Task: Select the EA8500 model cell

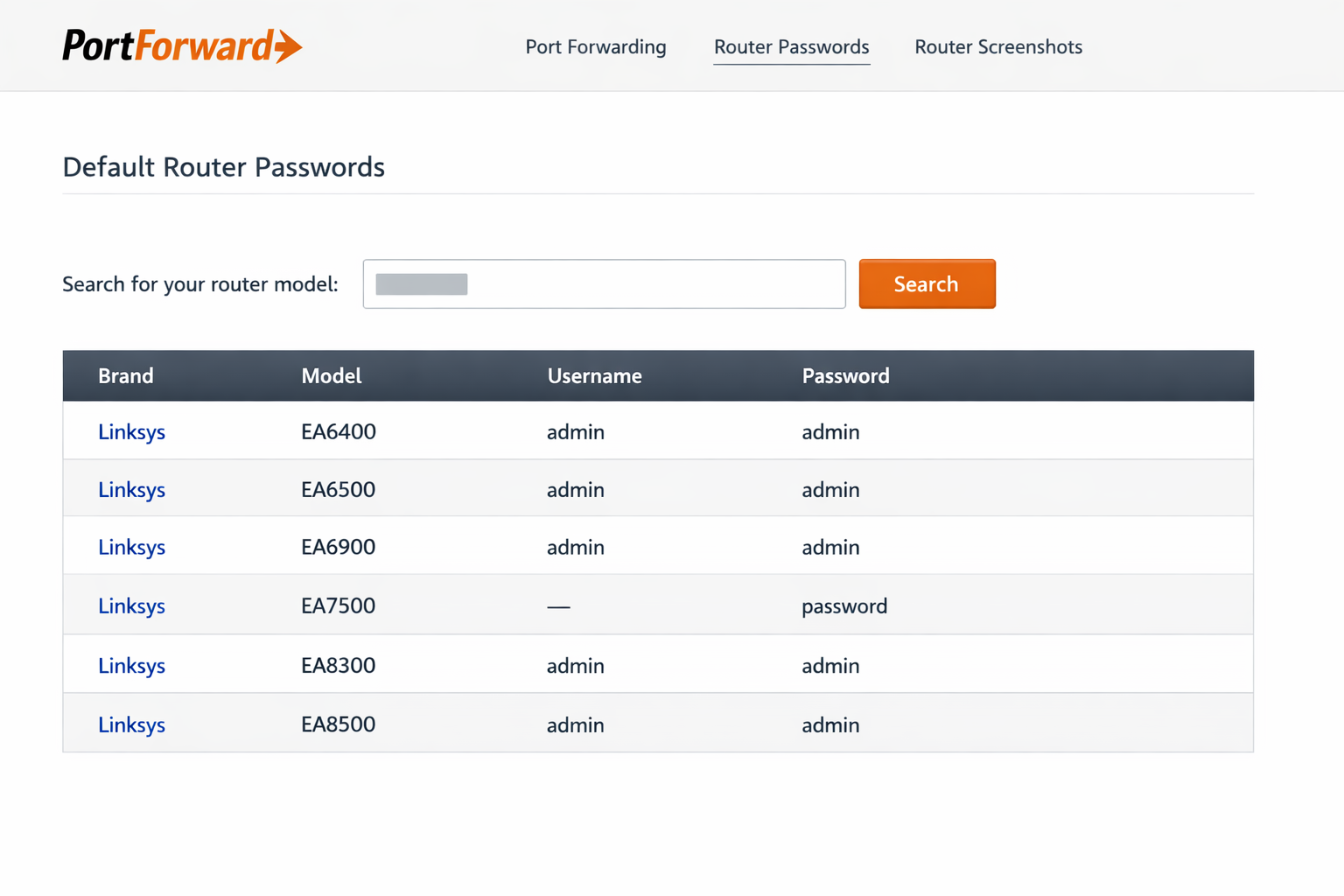Action: [x=339, y=724]
